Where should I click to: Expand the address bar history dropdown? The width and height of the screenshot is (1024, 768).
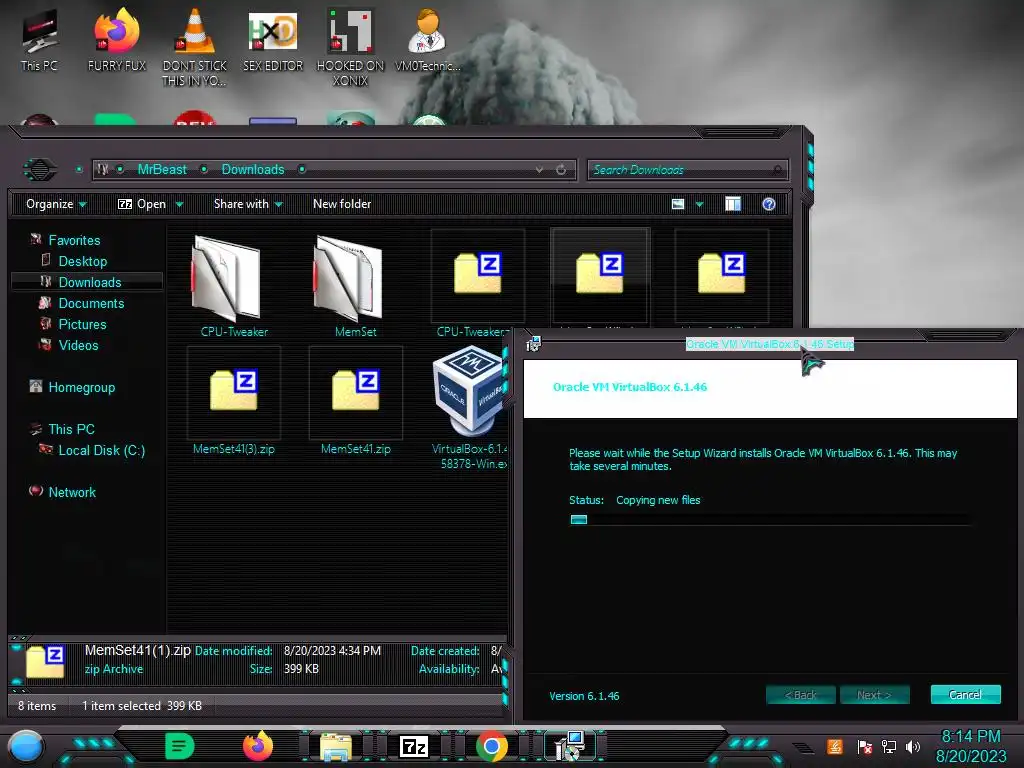coord(539,170)
